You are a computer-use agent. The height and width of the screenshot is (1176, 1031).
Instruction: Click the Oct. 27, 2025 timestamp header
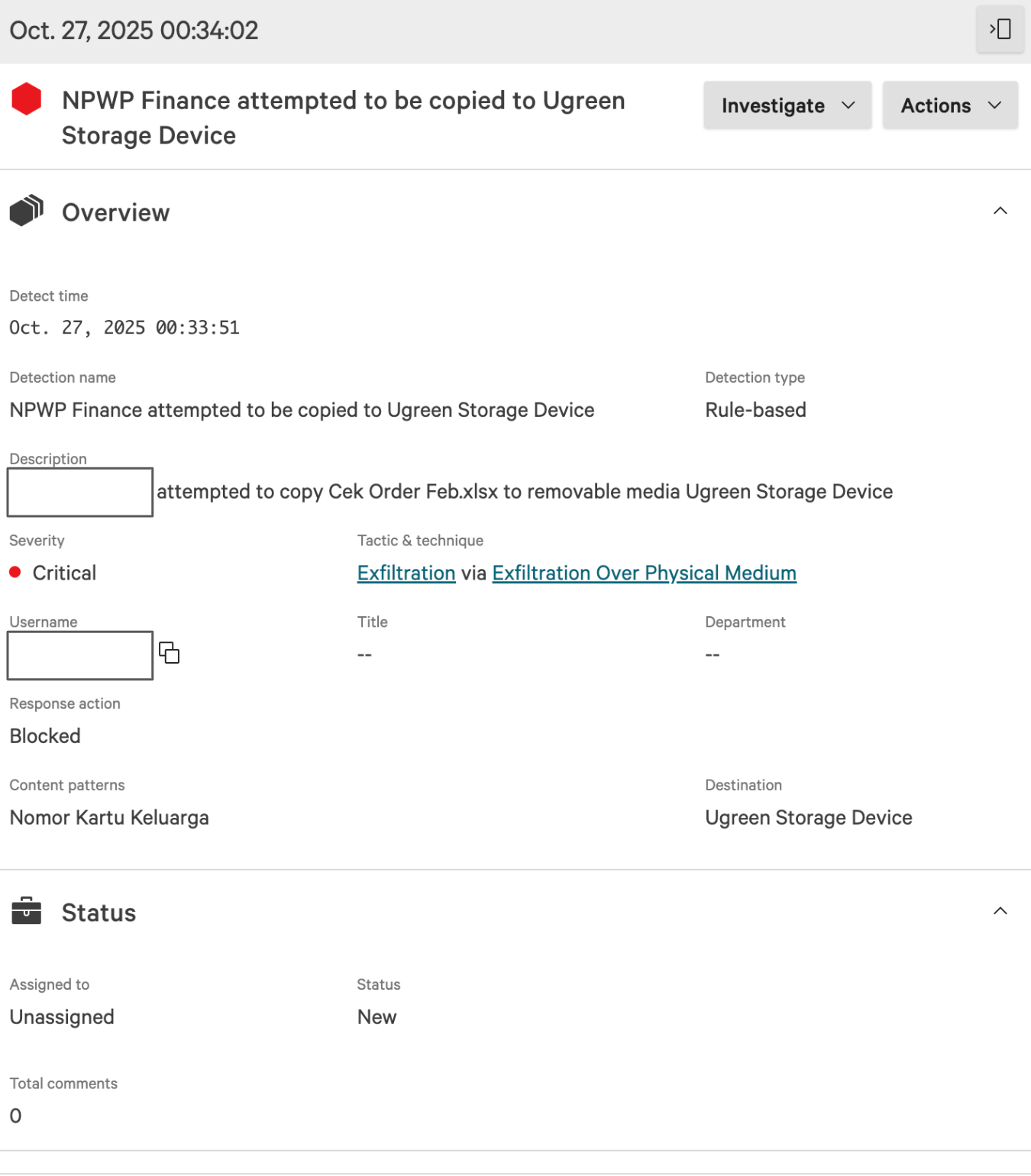[135, 30]
